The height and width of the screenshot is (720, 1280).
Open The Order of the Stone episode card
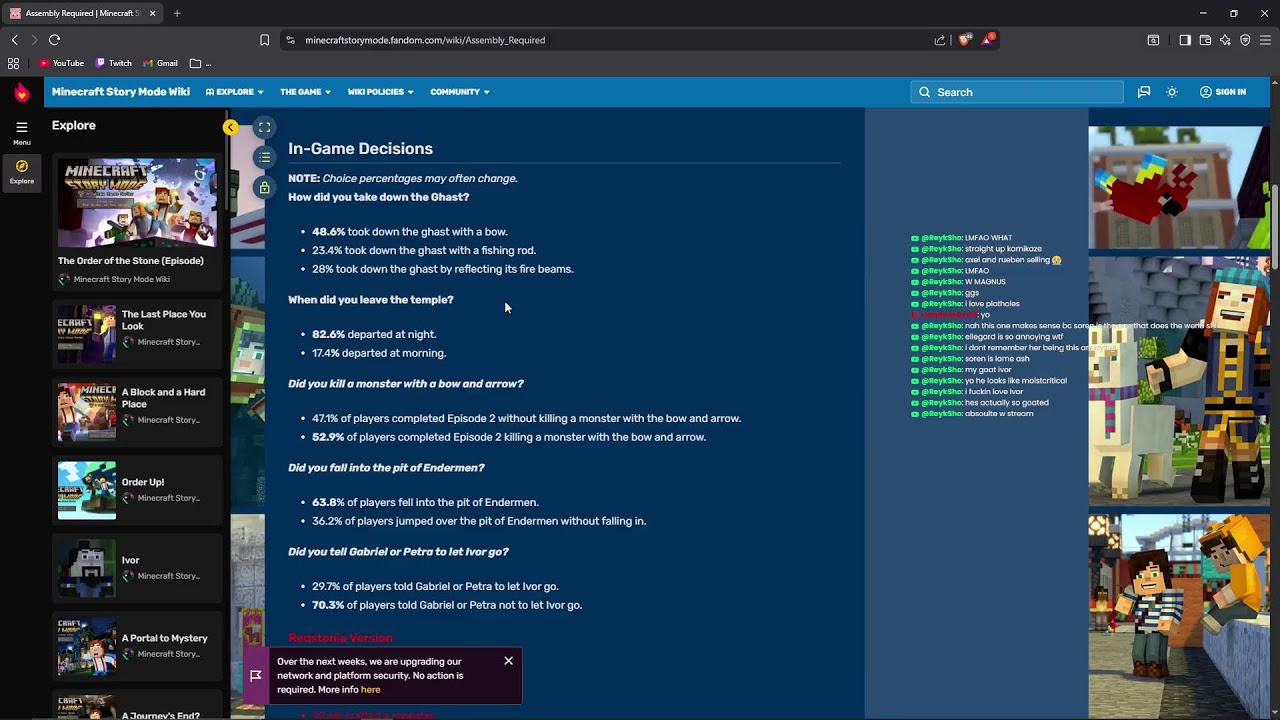[x=136, y=222]
